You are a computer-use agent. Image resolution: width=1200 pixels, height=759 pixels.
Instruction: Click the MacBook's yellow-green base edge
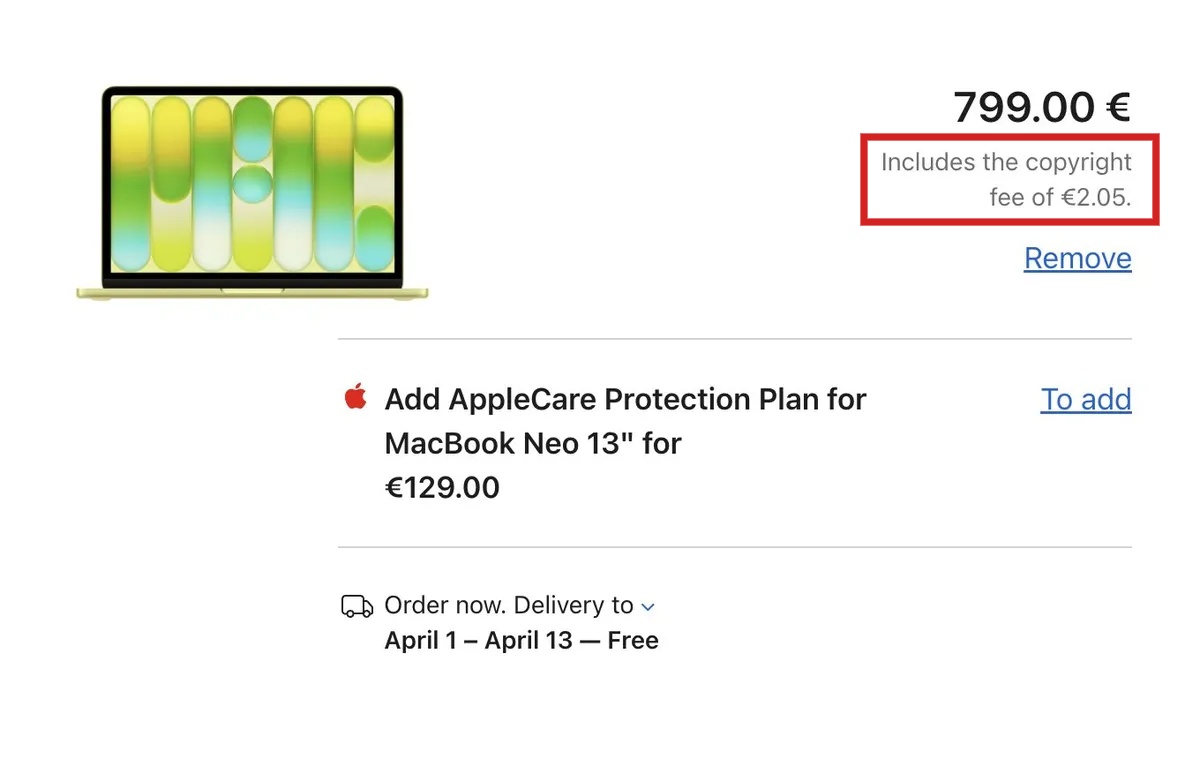pos(252,294)
